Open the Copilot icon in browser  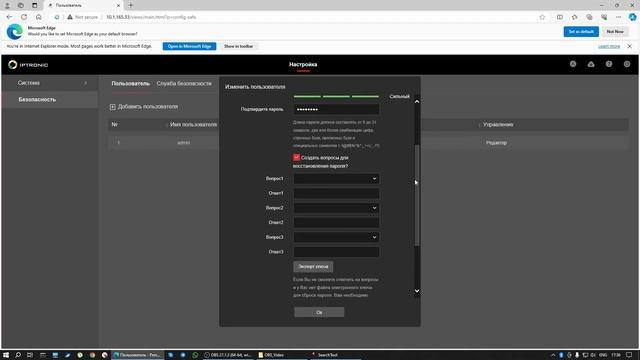tap(633, 17)
